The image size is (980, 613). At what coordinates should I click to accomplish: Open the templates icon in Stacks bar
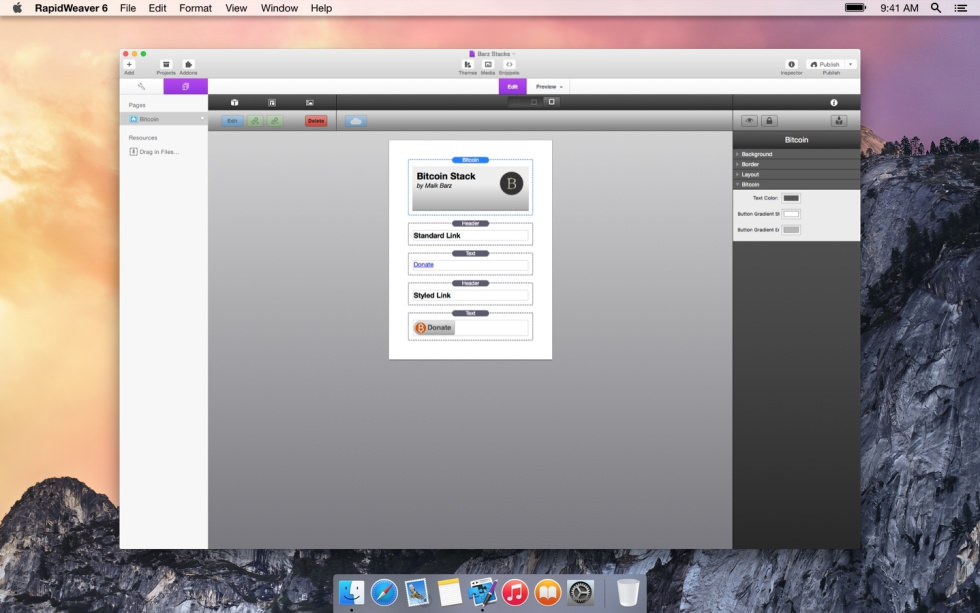272,102
